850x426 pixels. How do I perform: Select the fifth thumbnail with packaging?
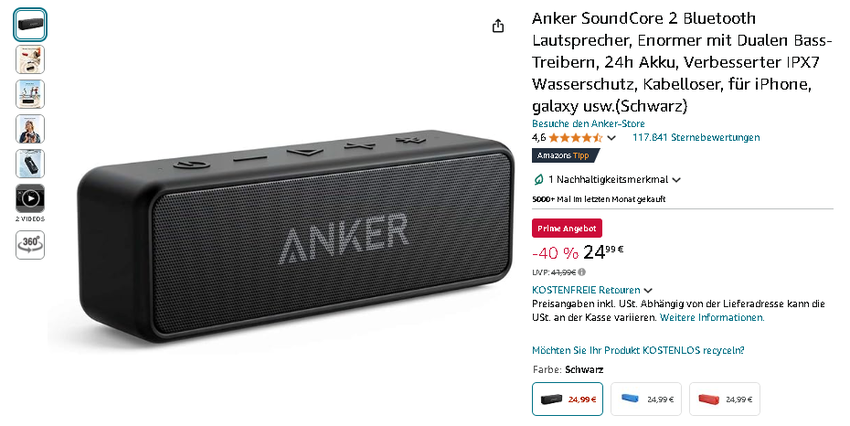click(x=30, y=164)
